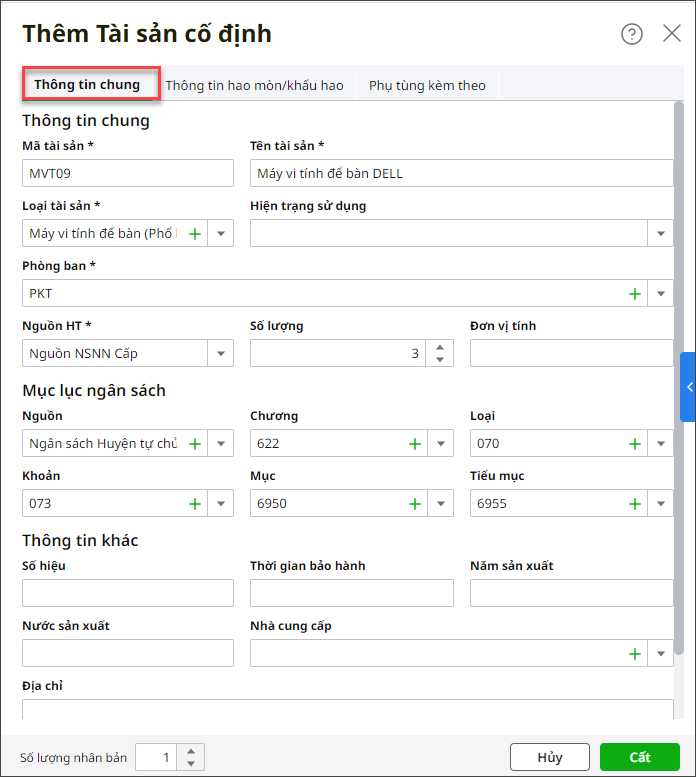
Task: Add new Chương using plus icon
Action: click(x=415, y=444)
